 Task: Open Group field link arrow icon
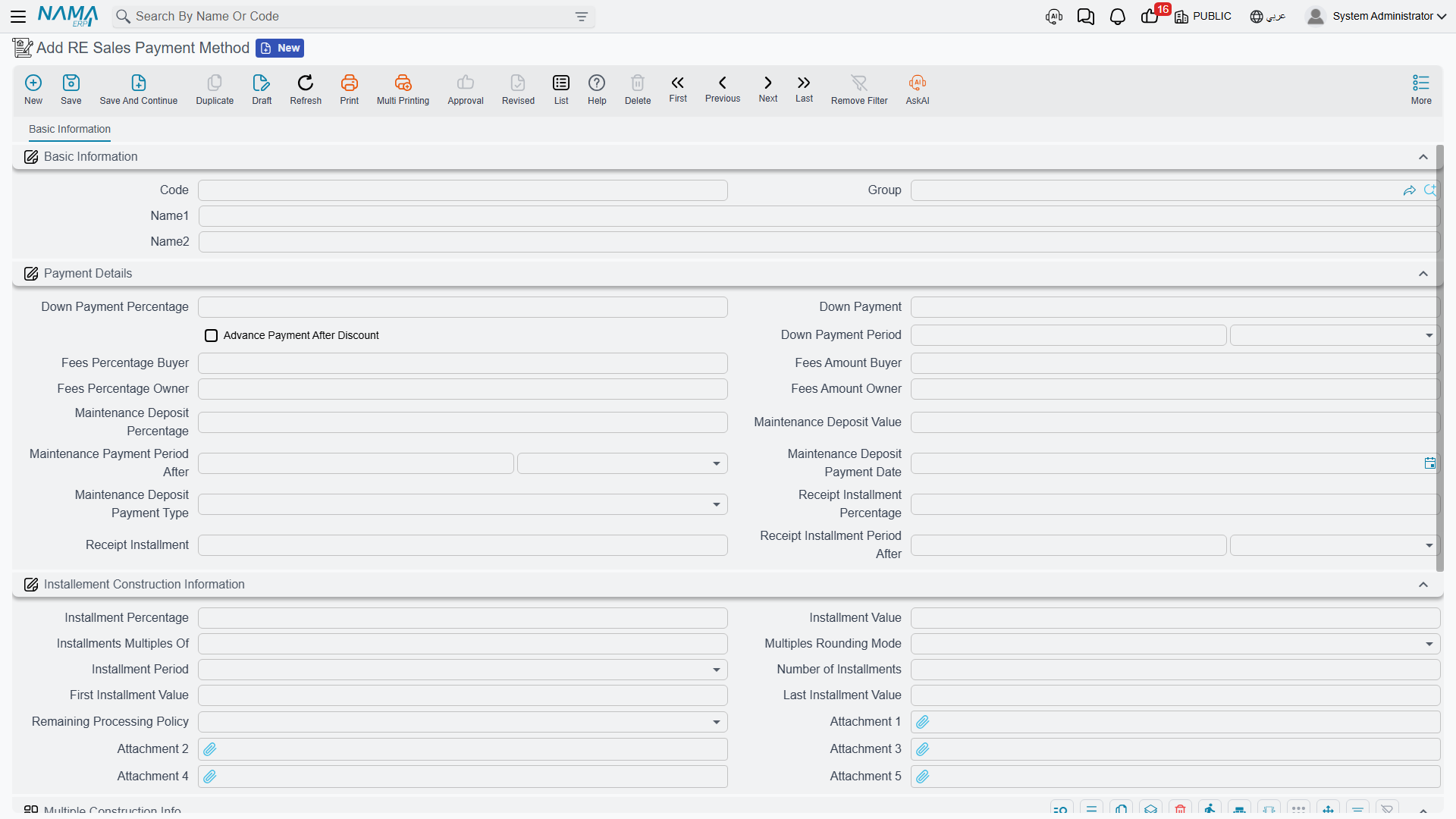[1410, 190]
